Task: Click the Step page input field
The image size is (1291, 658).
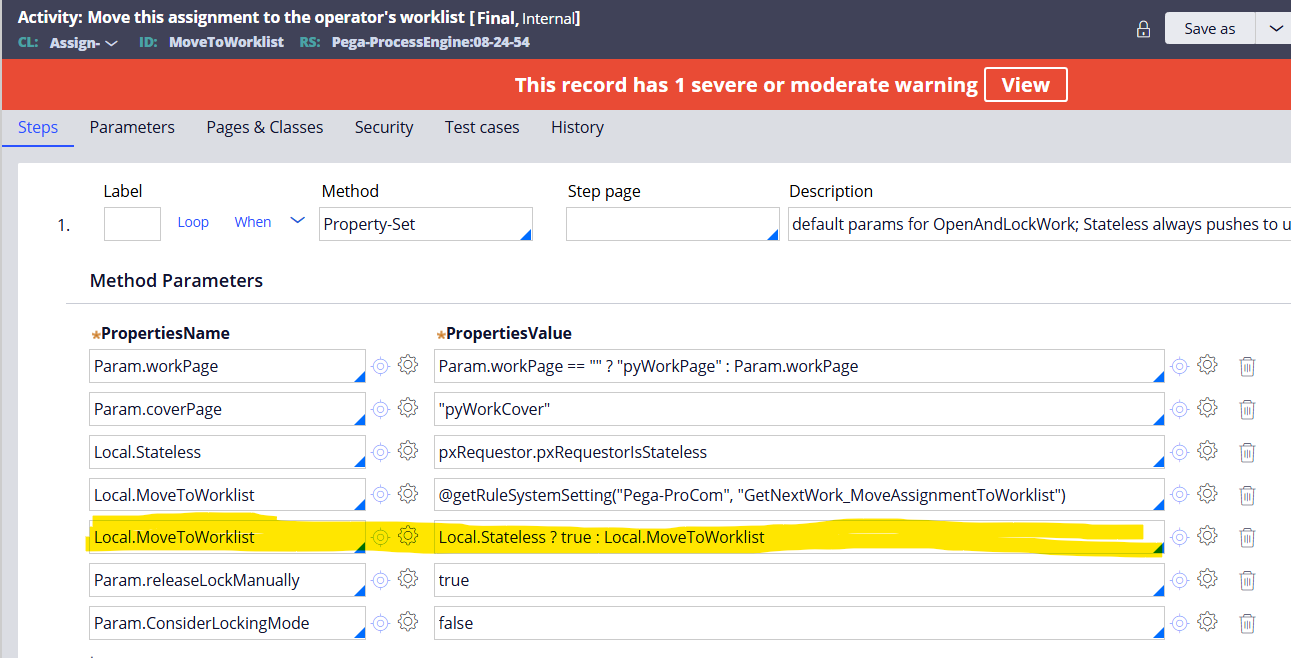Action: [672, 223]
